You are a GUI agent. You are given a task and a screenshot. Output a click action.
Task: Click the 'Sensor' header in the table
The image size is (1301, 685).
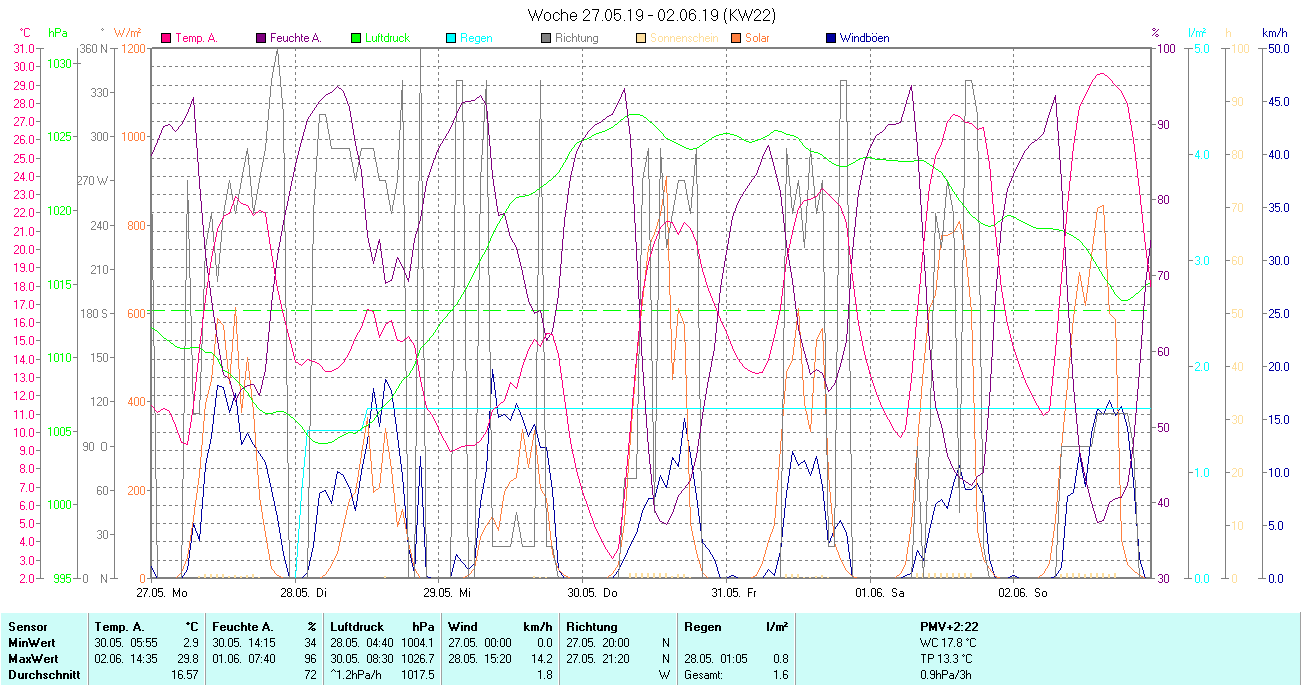tap(28, 626)
